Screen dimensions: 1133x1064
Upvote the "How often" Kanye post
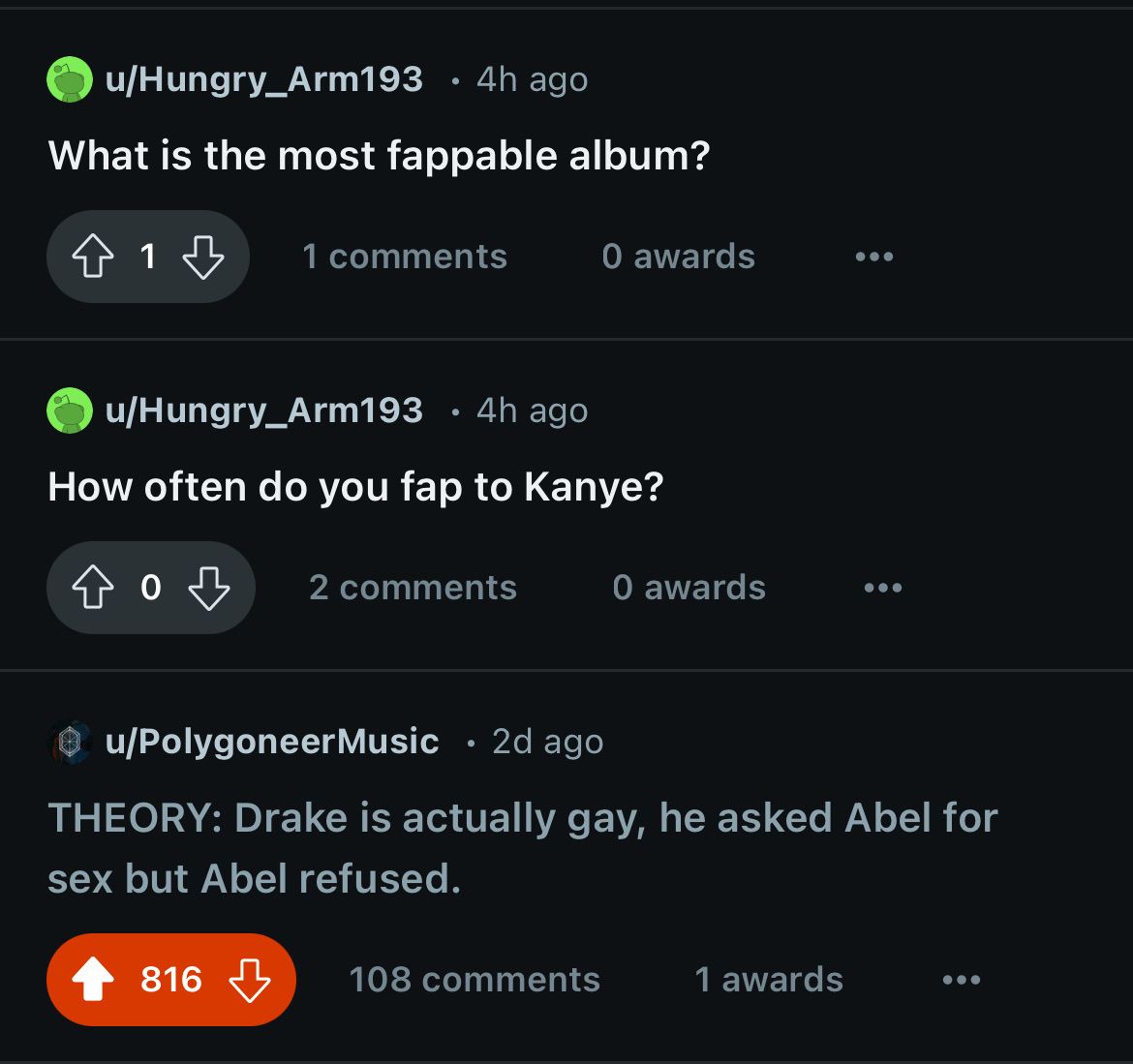pyautogui.click(x=92, y=589)
